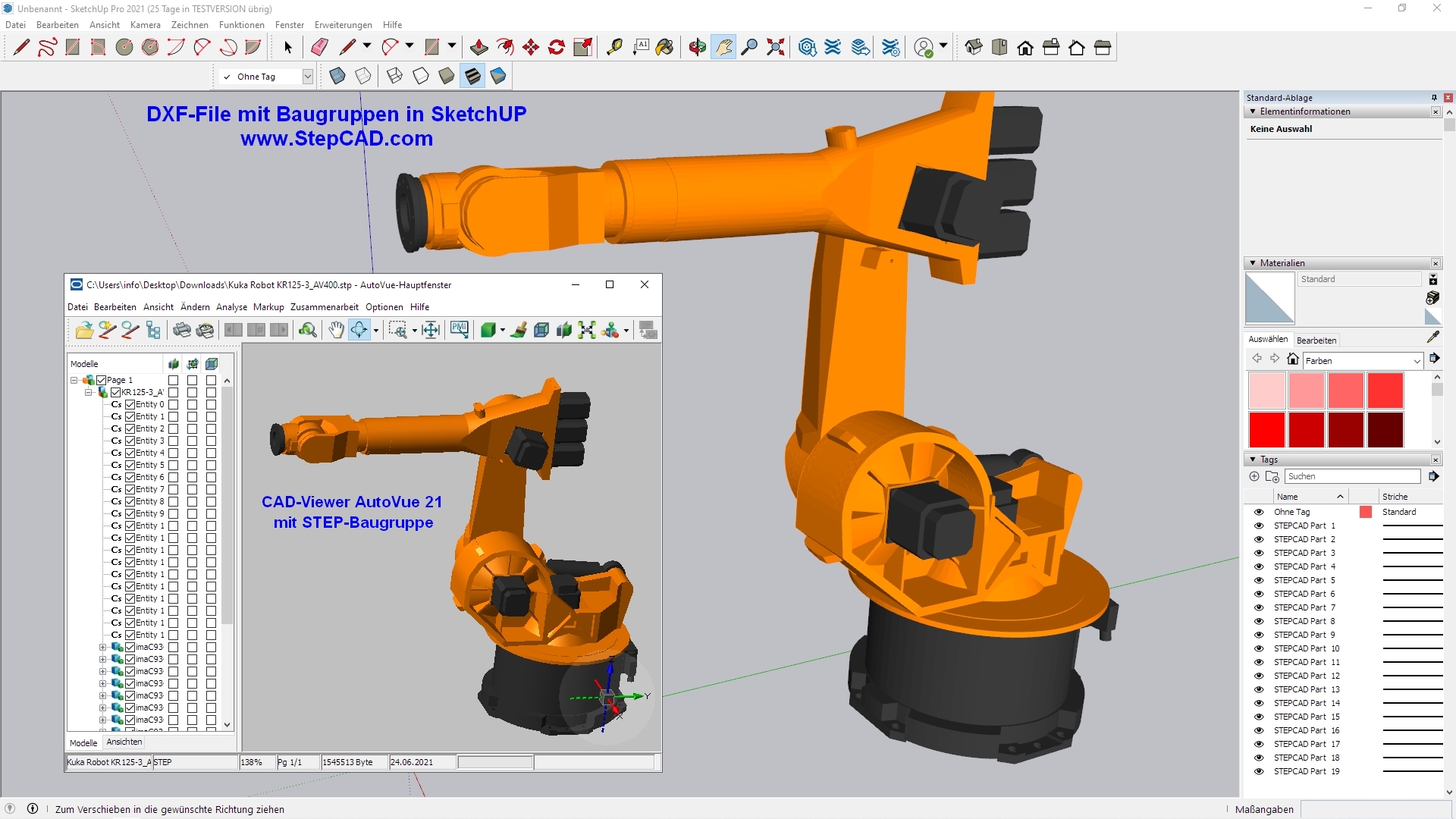Select the lightest pink color swatch
Viewport: 1456px width, 819px height.
pyautogui.click(x=1267, y=391)
